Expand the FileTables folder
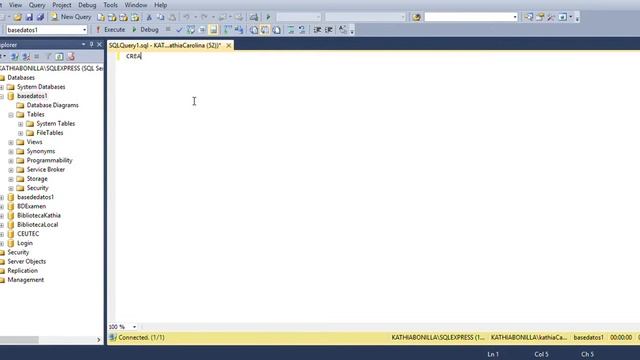 pyautogui.click(x=20, y=133)
